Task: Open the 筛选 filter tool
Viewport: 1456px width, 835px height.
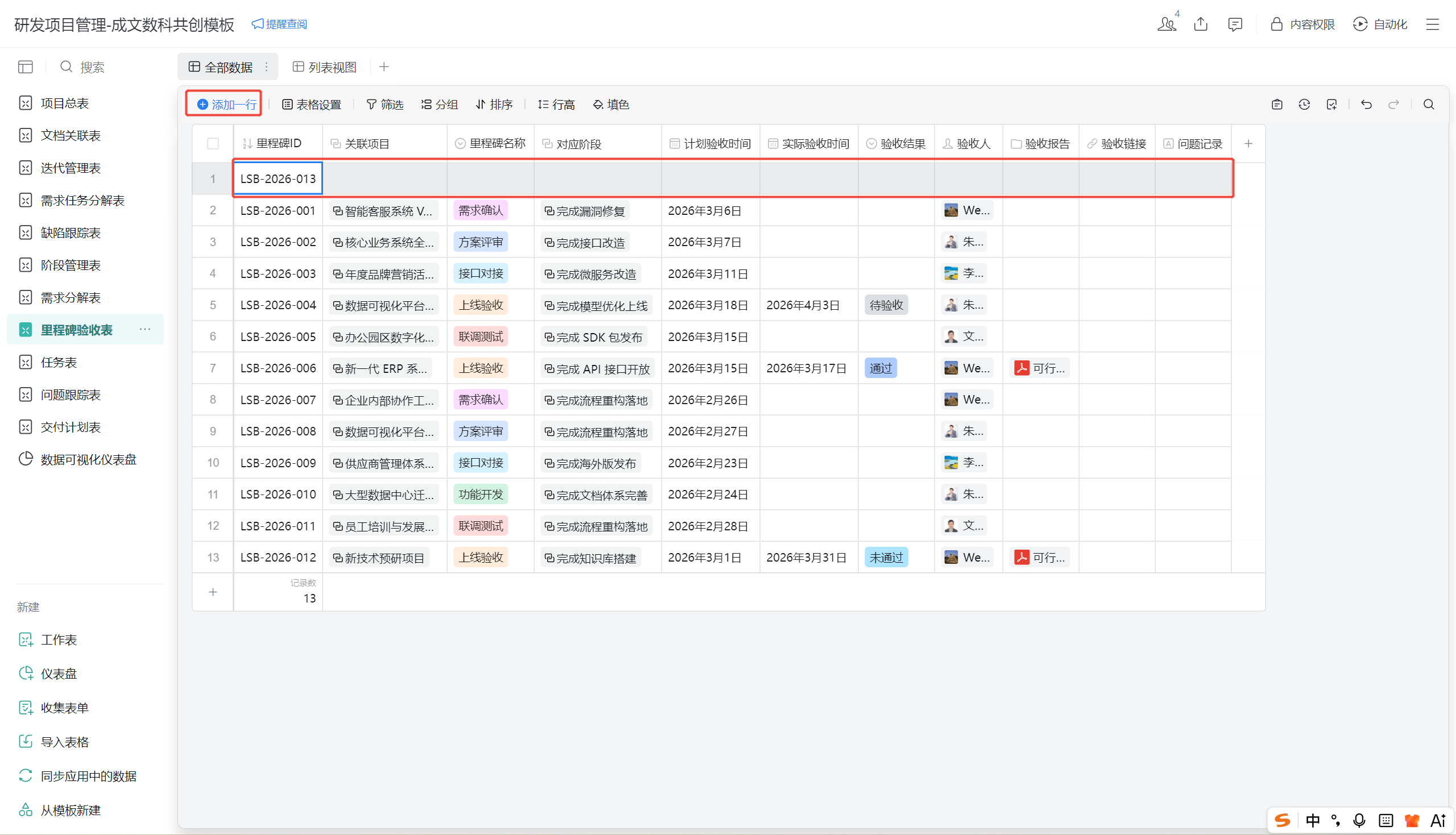Action: 385,105
